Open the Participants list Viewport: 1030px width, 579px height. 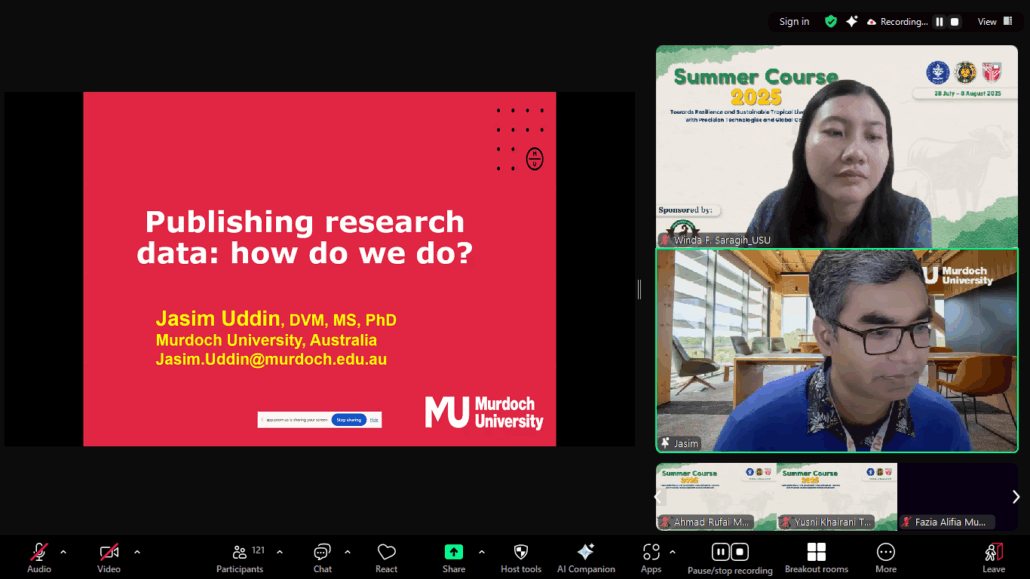pyautogui.click(x=240, y=556)
